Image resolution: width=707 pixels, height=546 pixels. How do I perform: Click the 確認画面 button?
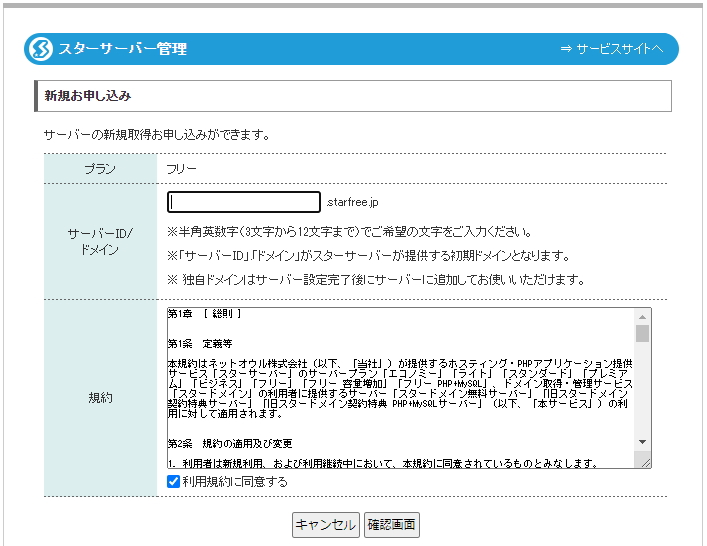[391, 525]
